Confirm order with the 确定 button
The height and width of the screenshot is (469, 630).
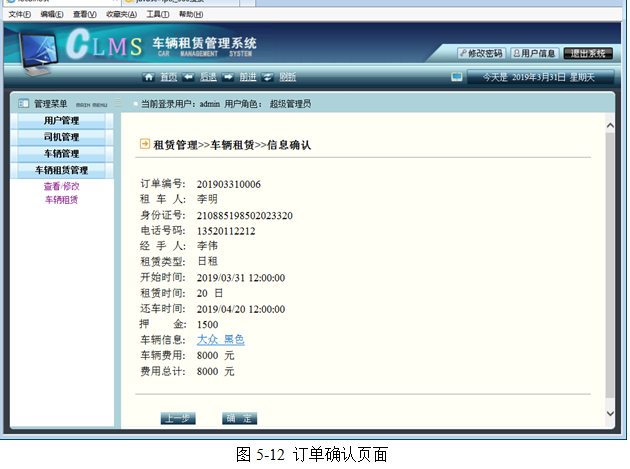tap(239, 418)
